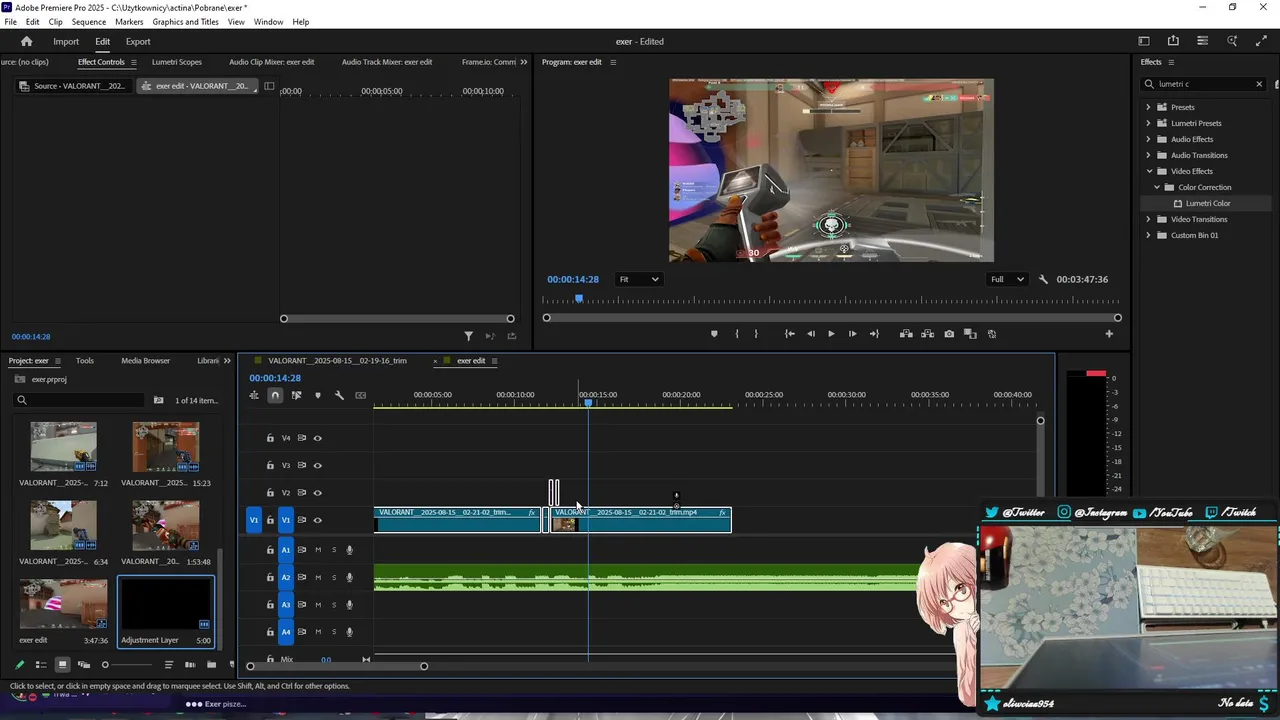Go to Out point in the Program monitor

click(x=874, y=334)
